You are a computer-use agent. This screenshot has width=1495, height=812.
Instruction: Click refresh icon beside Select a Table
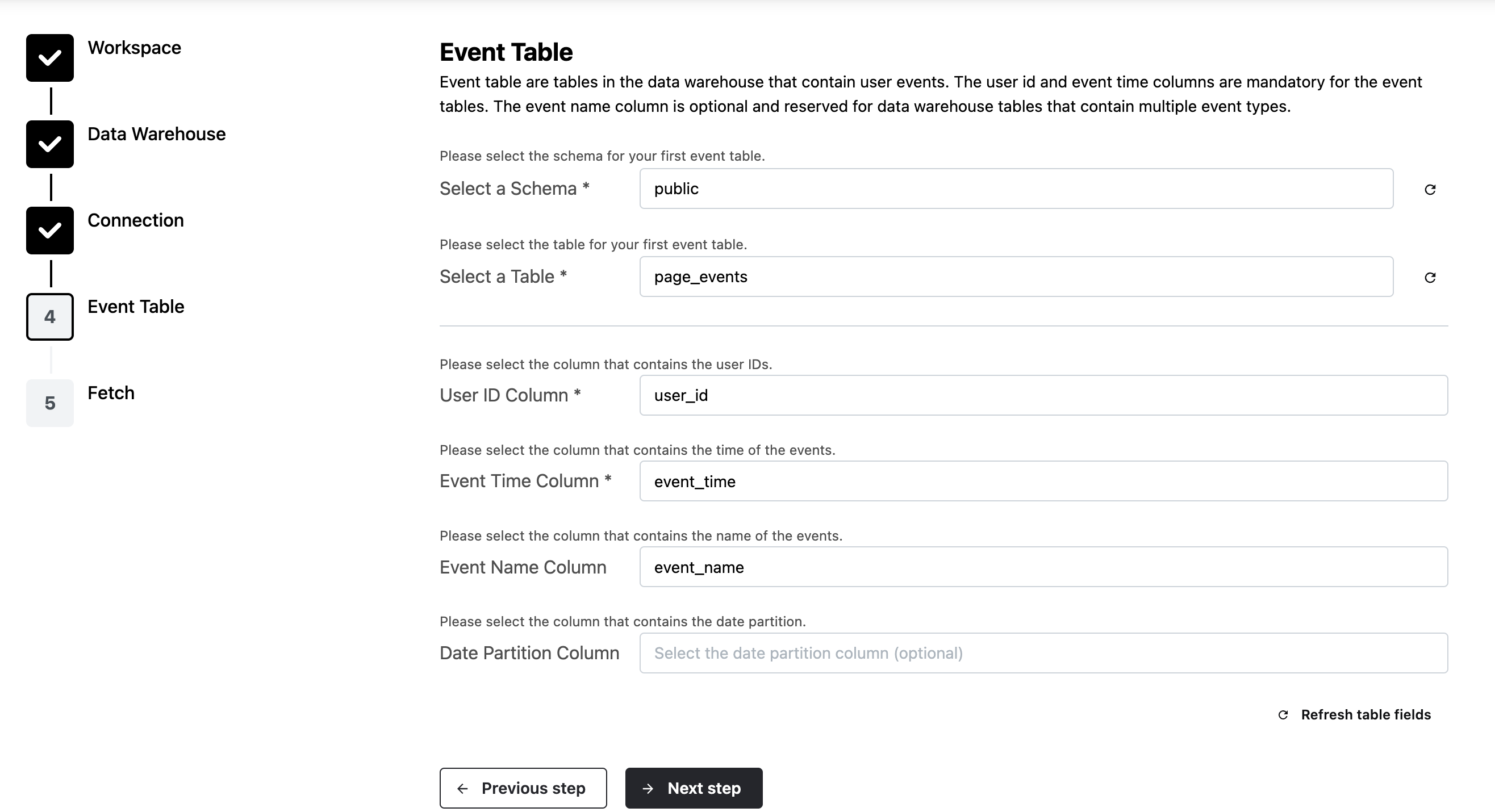point(1430,278)
